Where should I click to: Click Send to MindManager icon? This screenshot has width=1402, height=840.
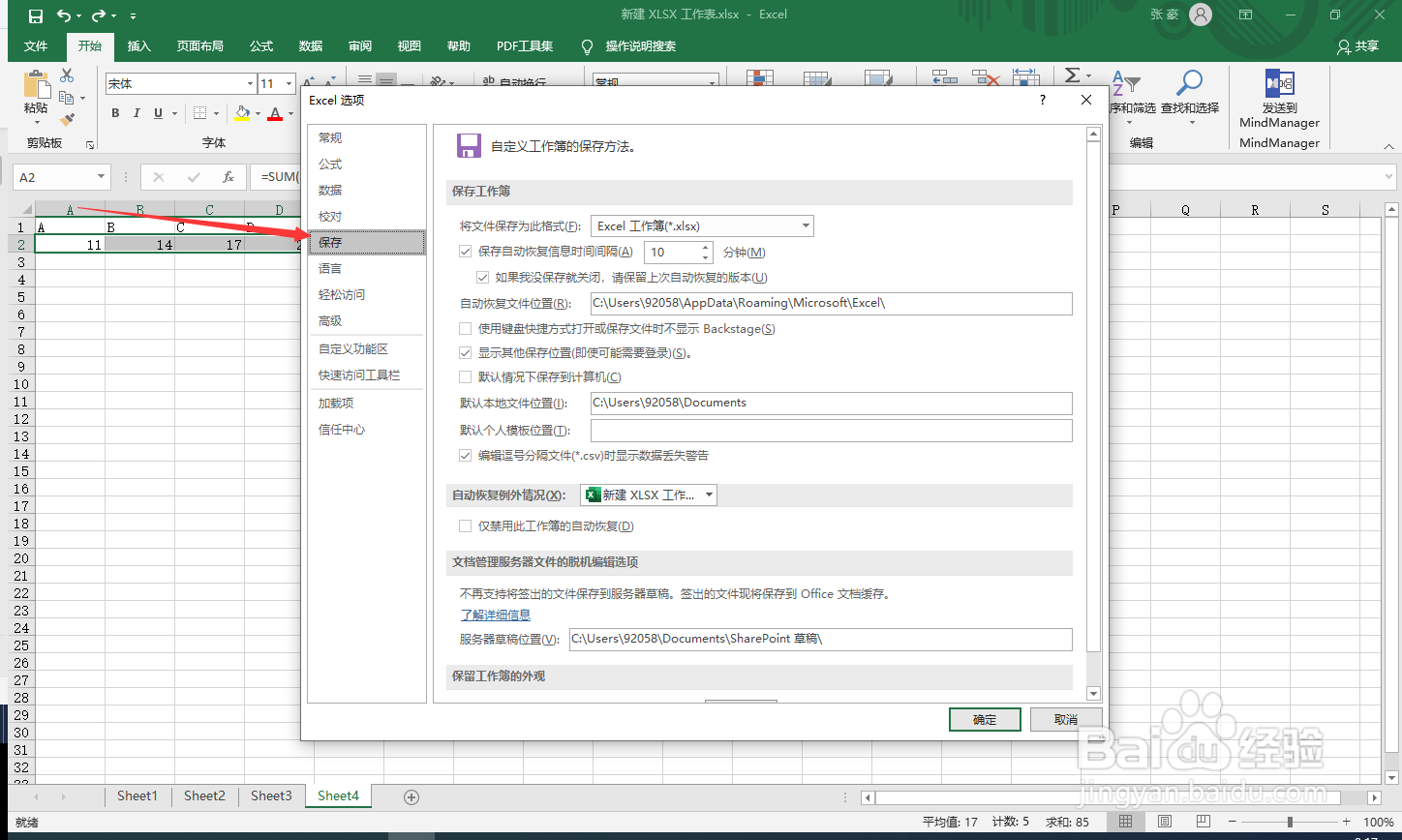[1279, 82]
